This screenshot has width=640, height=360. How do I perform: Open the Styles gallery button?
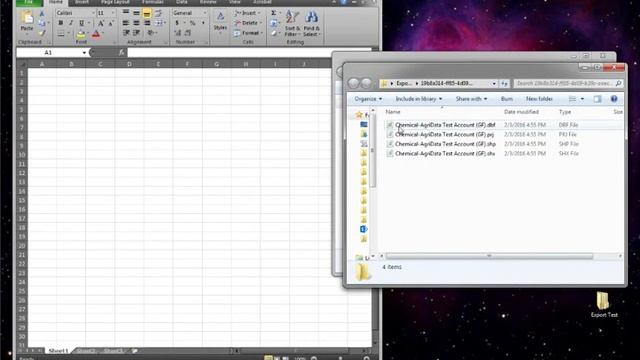tap(220, 22)
